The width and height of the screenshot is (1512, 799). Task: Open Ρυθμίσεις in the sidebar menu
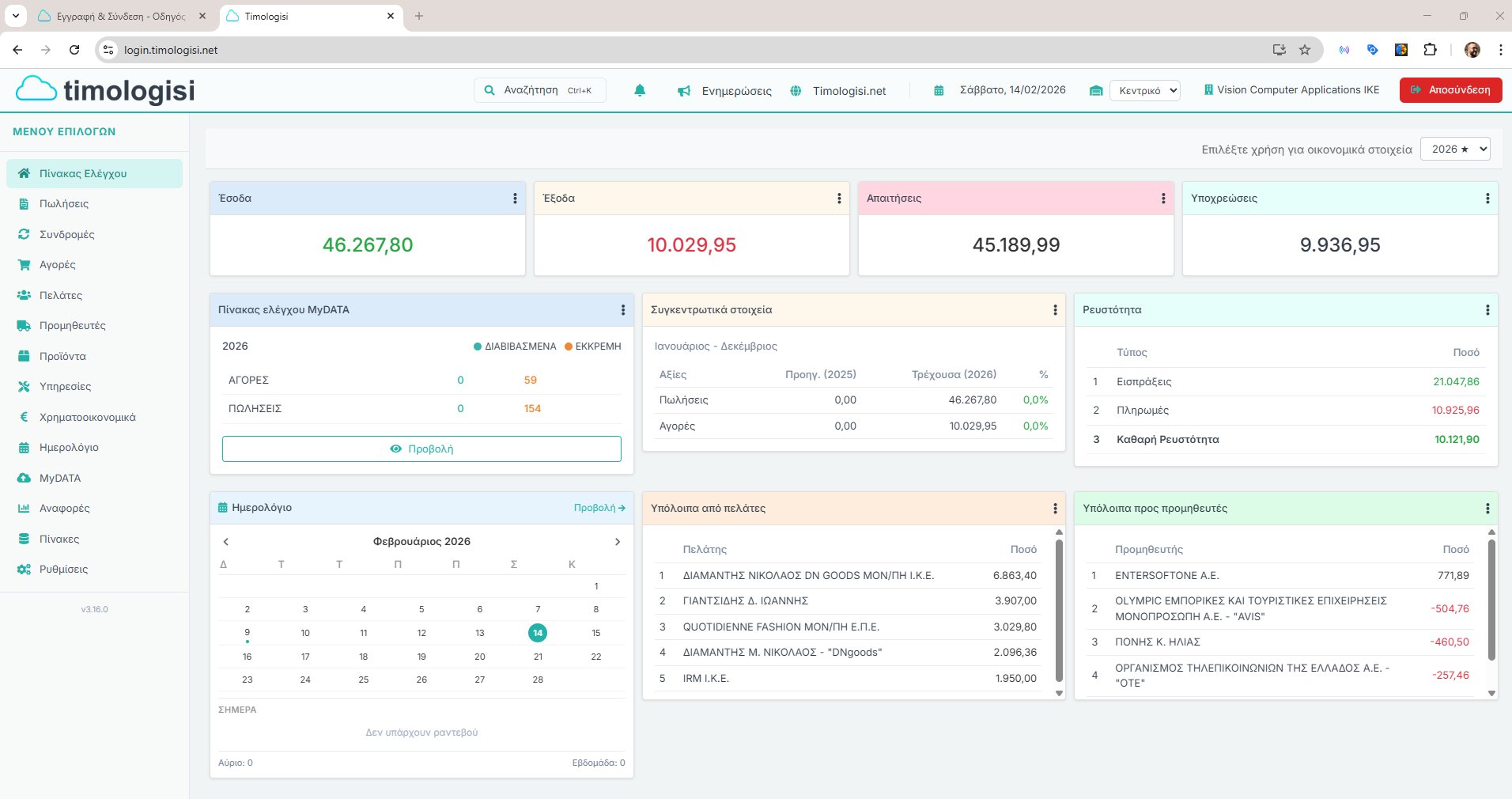coord(63,569)
